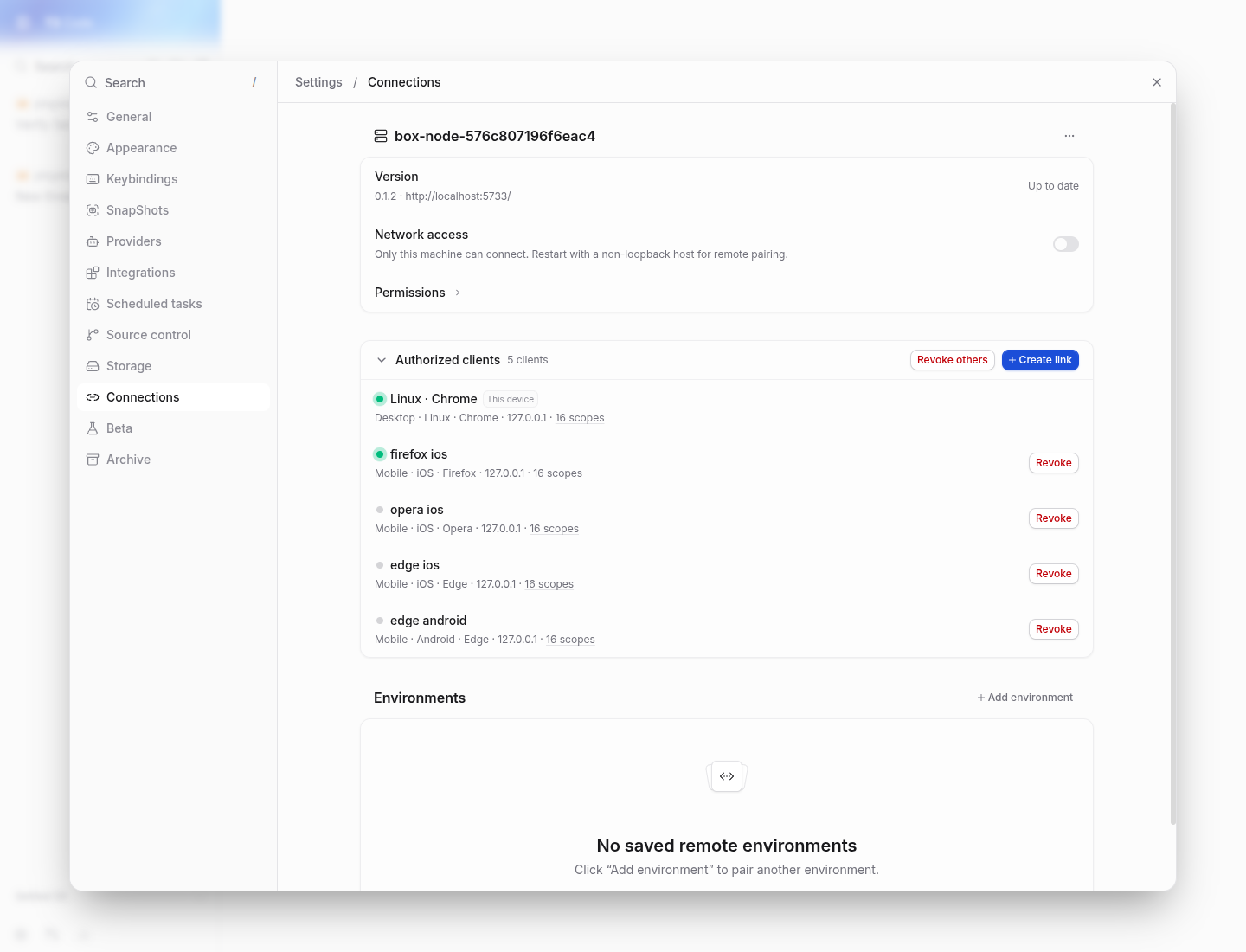Viewport: 1246px width, 952px height.
Task: Click the Source control branch icon
Action: point(93,335)
